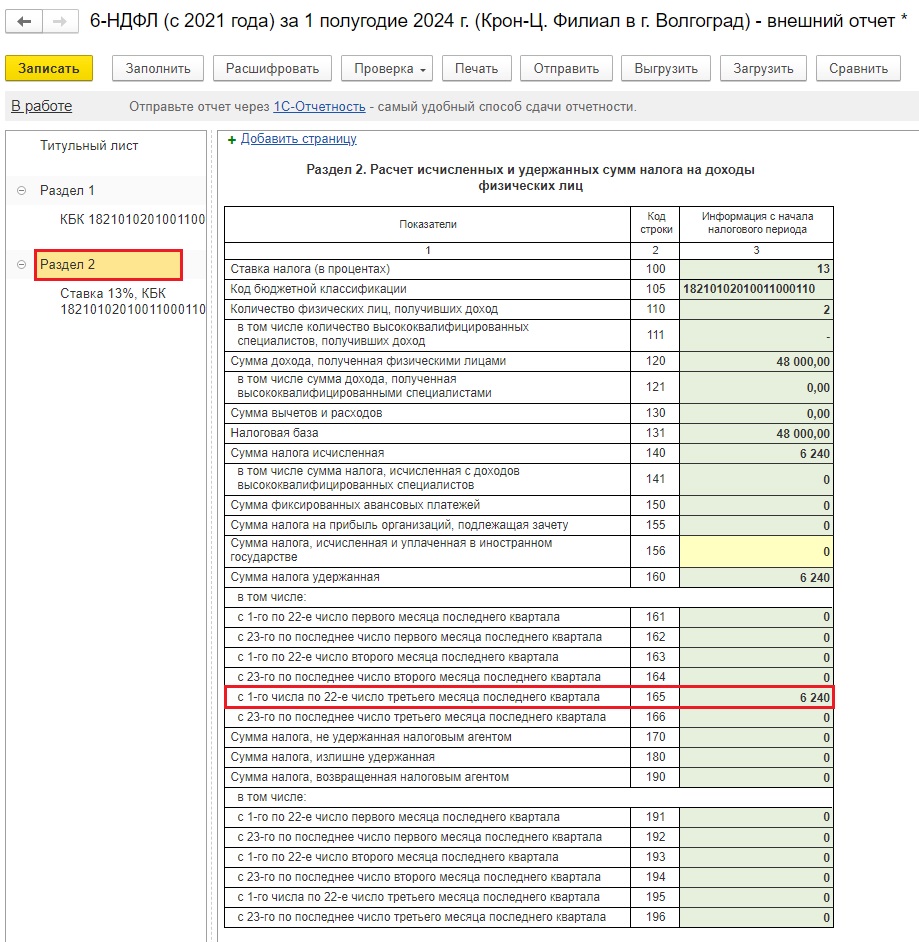This screenshot has width=919, height=942.
Task: Click the Сумма налога исчисленная row label
Action: coord(307,453)
